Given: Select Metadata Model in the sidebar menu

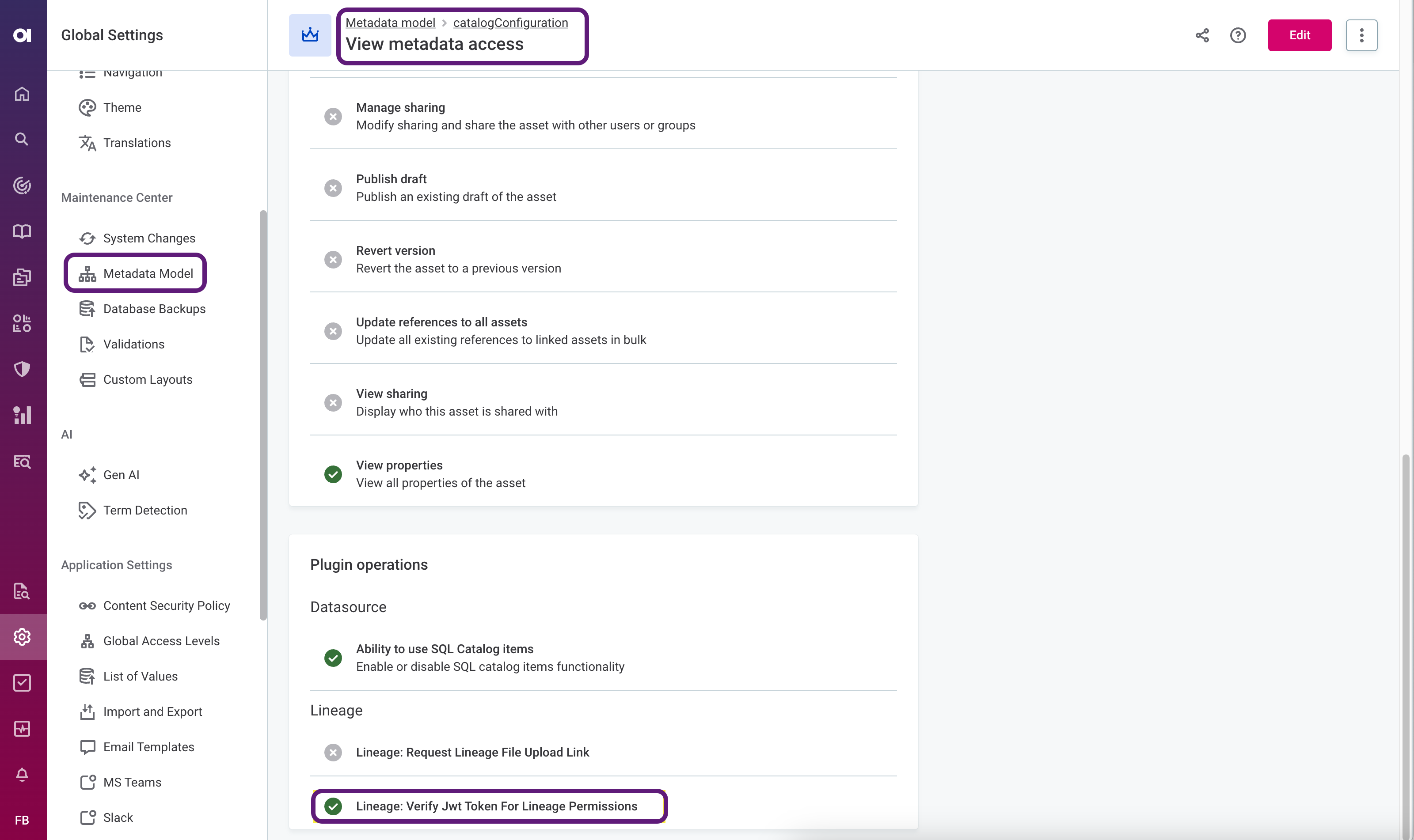Looking at the screenshot, I should point(136,273).
